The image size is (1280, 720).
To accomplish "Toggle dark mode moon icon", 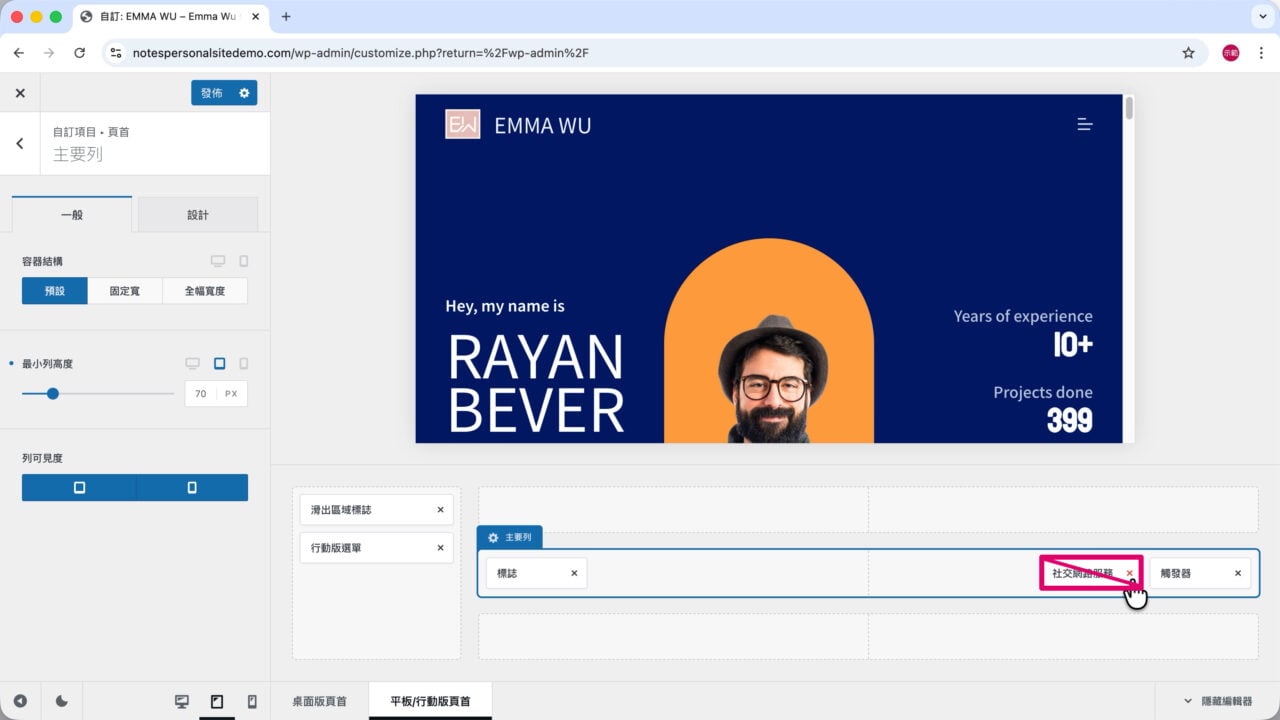I will pyautogui.click(x=62, y=702).
